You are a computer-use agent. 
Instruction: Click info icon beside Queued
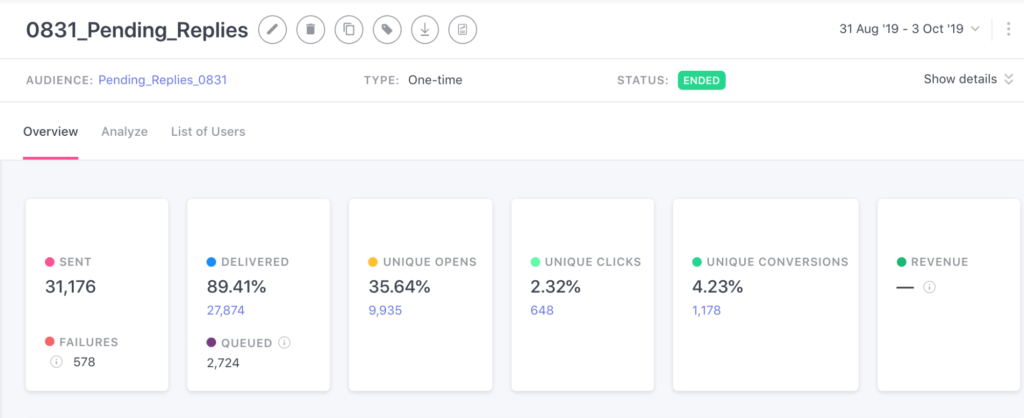click(284, 342)
